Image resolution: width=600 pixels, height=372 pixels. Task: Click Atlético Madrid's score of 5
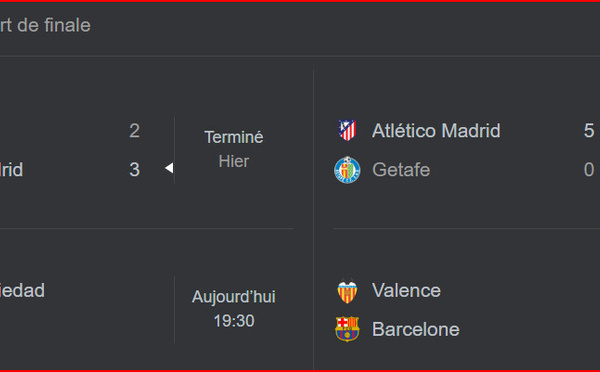click(589, 131)
